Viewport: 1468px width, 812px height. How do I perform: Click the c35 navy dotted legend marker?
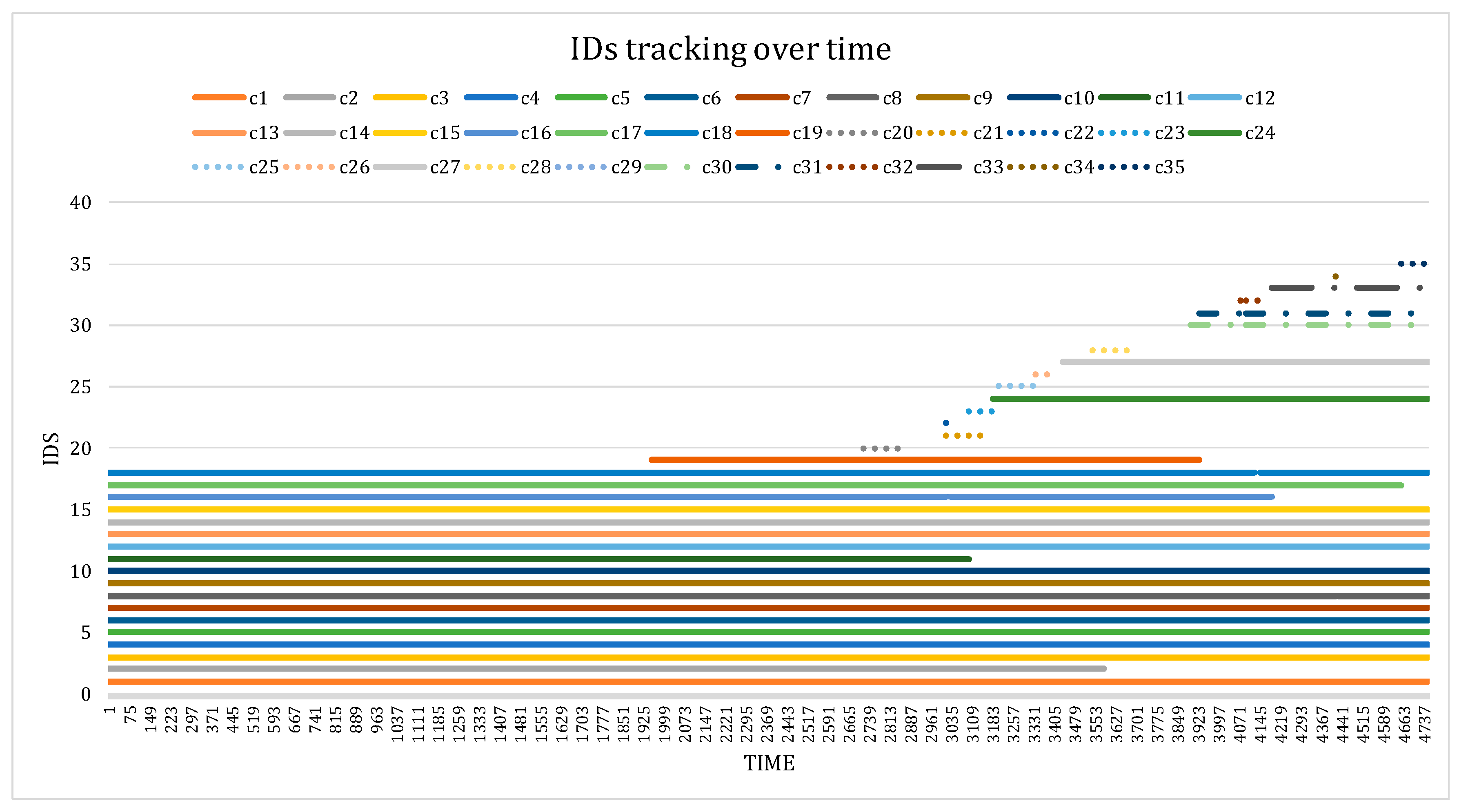[x=1124, y=167]
